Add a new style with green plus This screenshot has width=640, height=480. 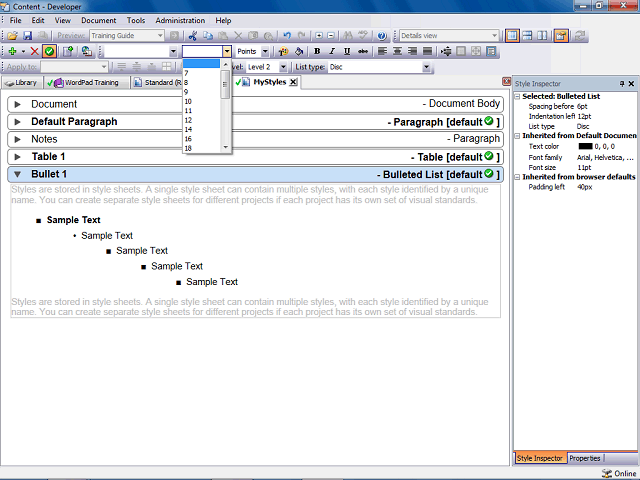click(12, 51)
